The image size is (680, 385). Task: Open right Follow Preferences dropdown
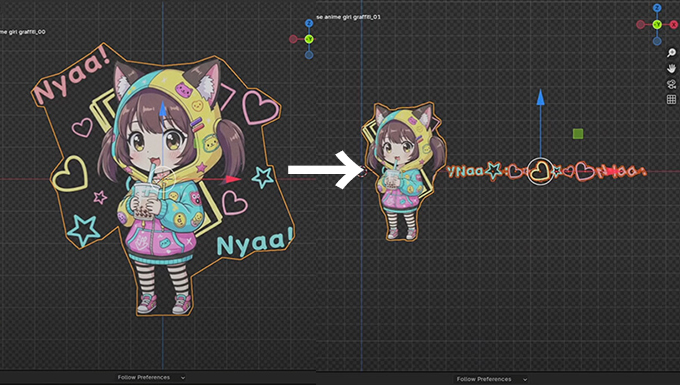point(491,379)
